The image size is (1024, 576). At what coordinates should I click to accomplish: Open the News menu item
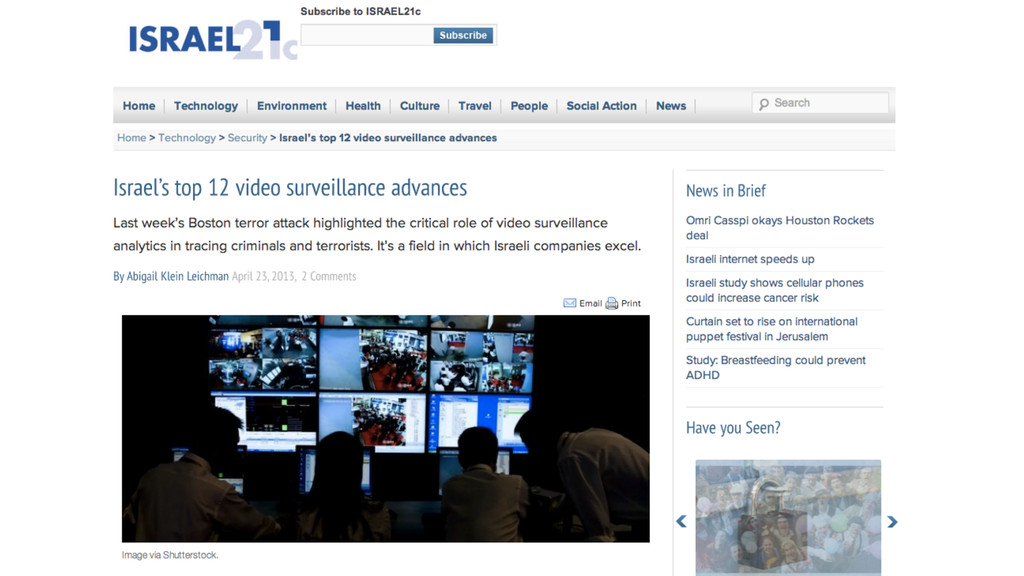(671, 106)
